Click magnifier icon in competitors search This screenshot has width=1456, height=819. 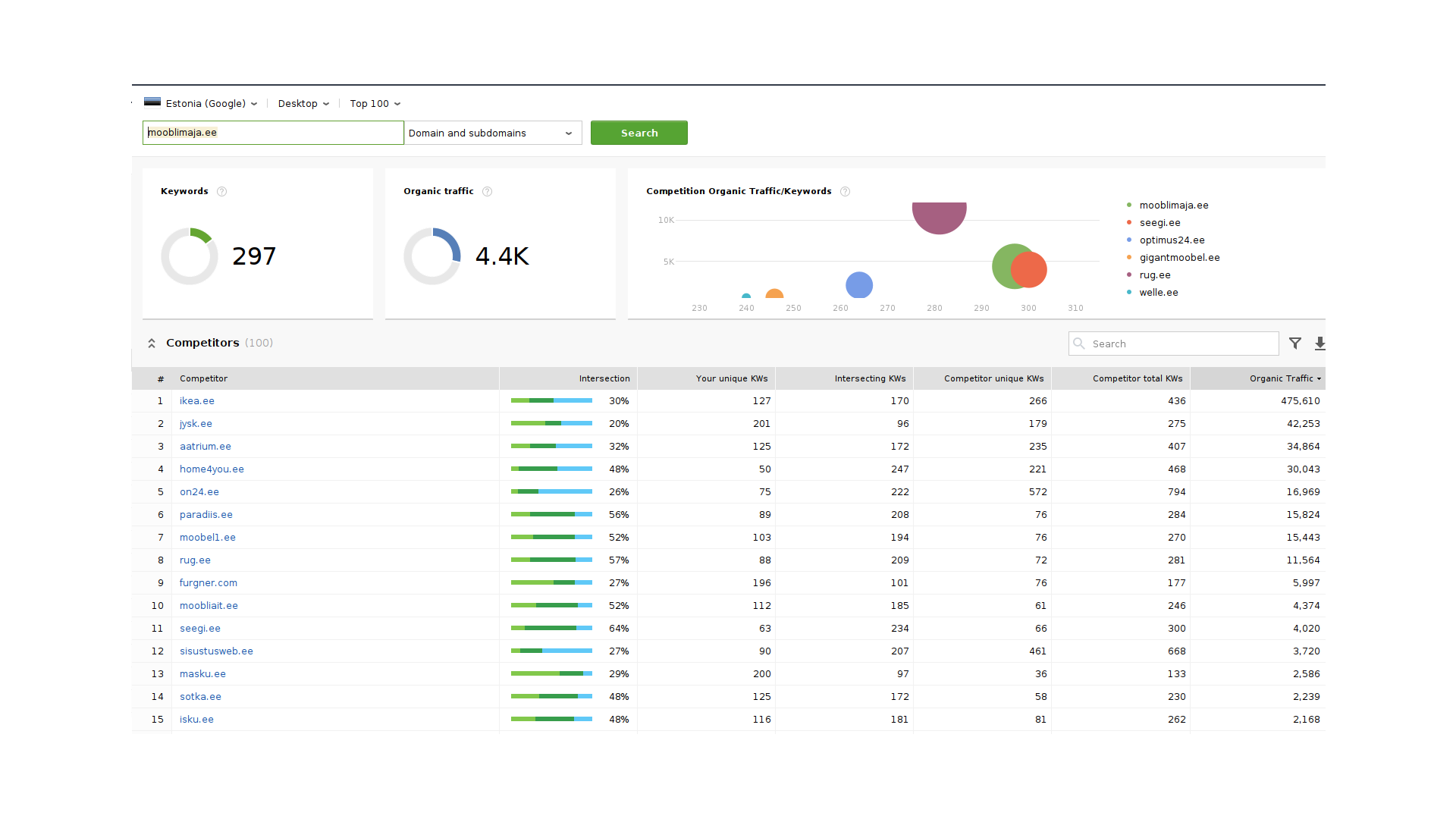click(1079, 344)
